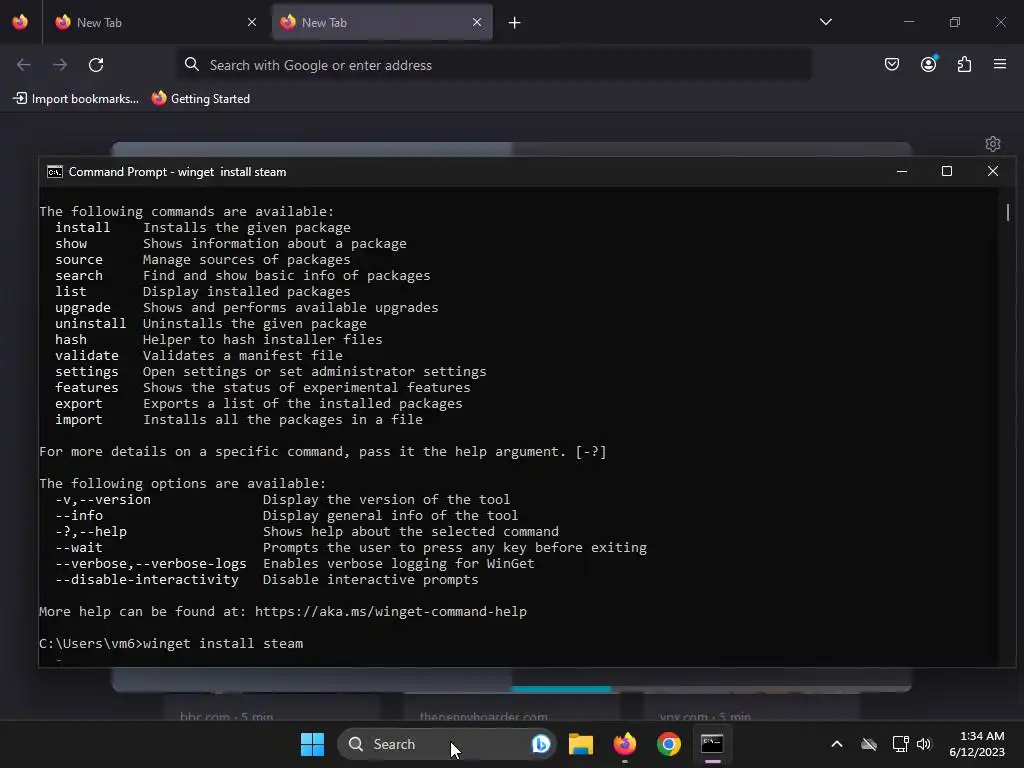The image size is (1024, 768).
Task: Select the second New Tab
Action: coord(381,22)
